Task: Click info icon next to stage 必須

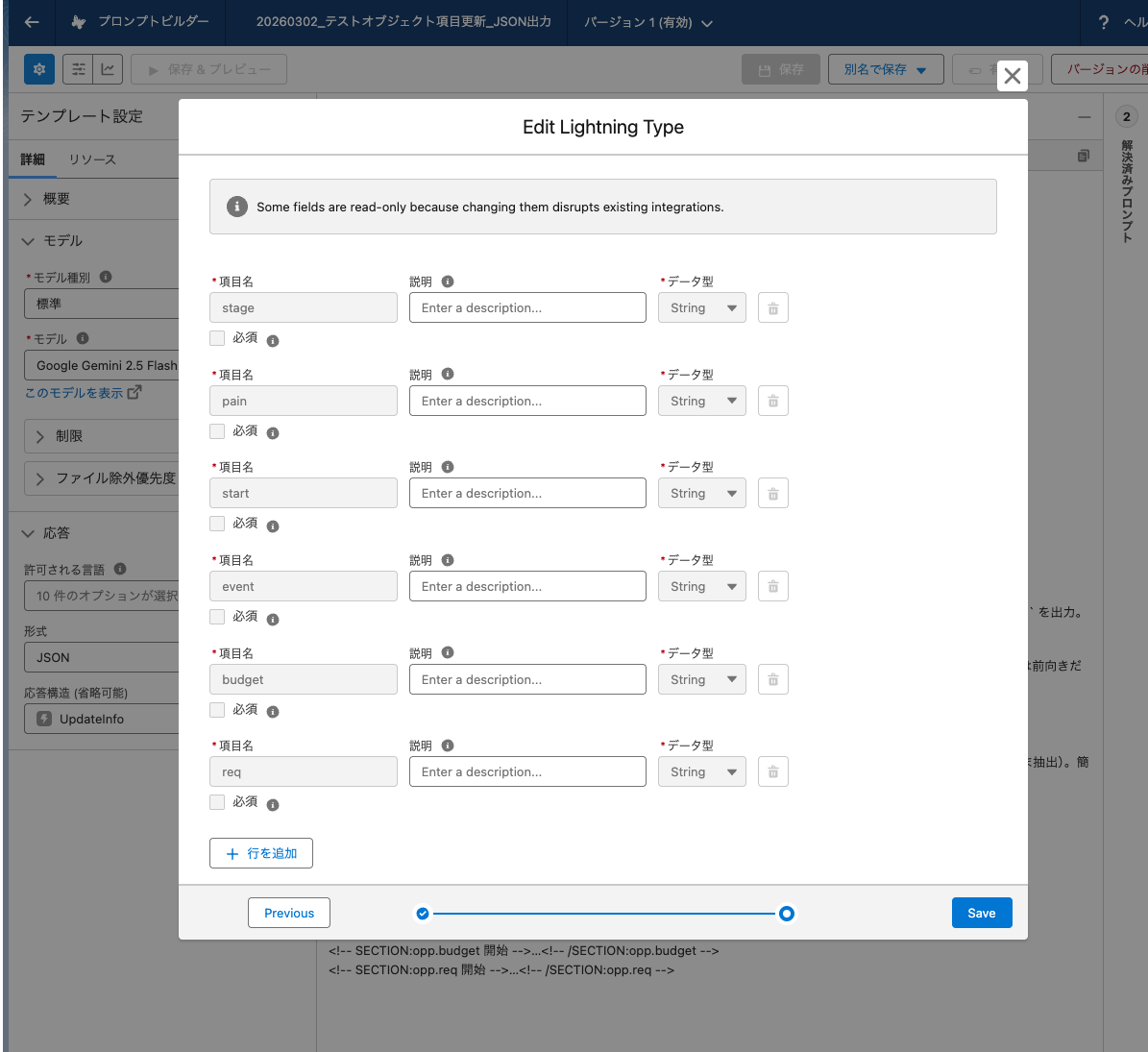Action: point(273,341)
